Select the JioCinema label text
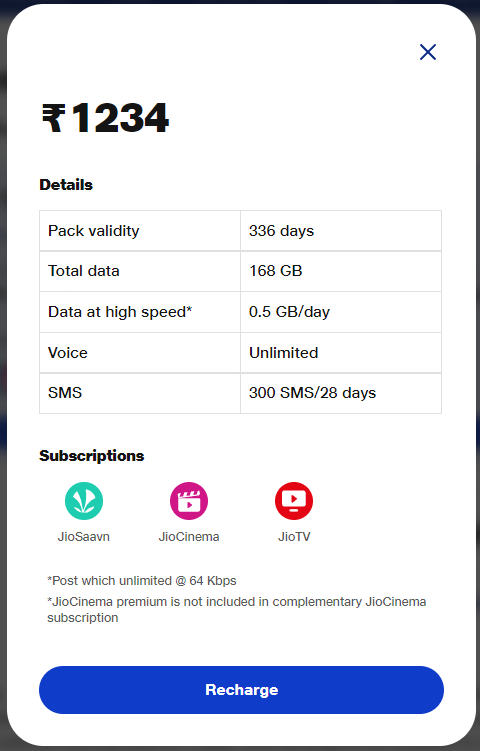The image size is (480, 751). (x=189, y=536)
